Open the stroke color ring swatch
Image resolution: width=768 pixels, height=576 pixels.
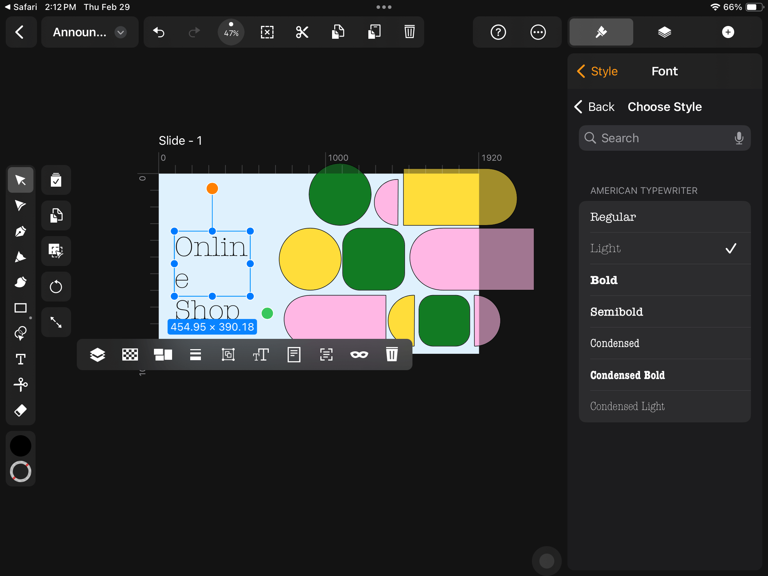coord(21,472)
